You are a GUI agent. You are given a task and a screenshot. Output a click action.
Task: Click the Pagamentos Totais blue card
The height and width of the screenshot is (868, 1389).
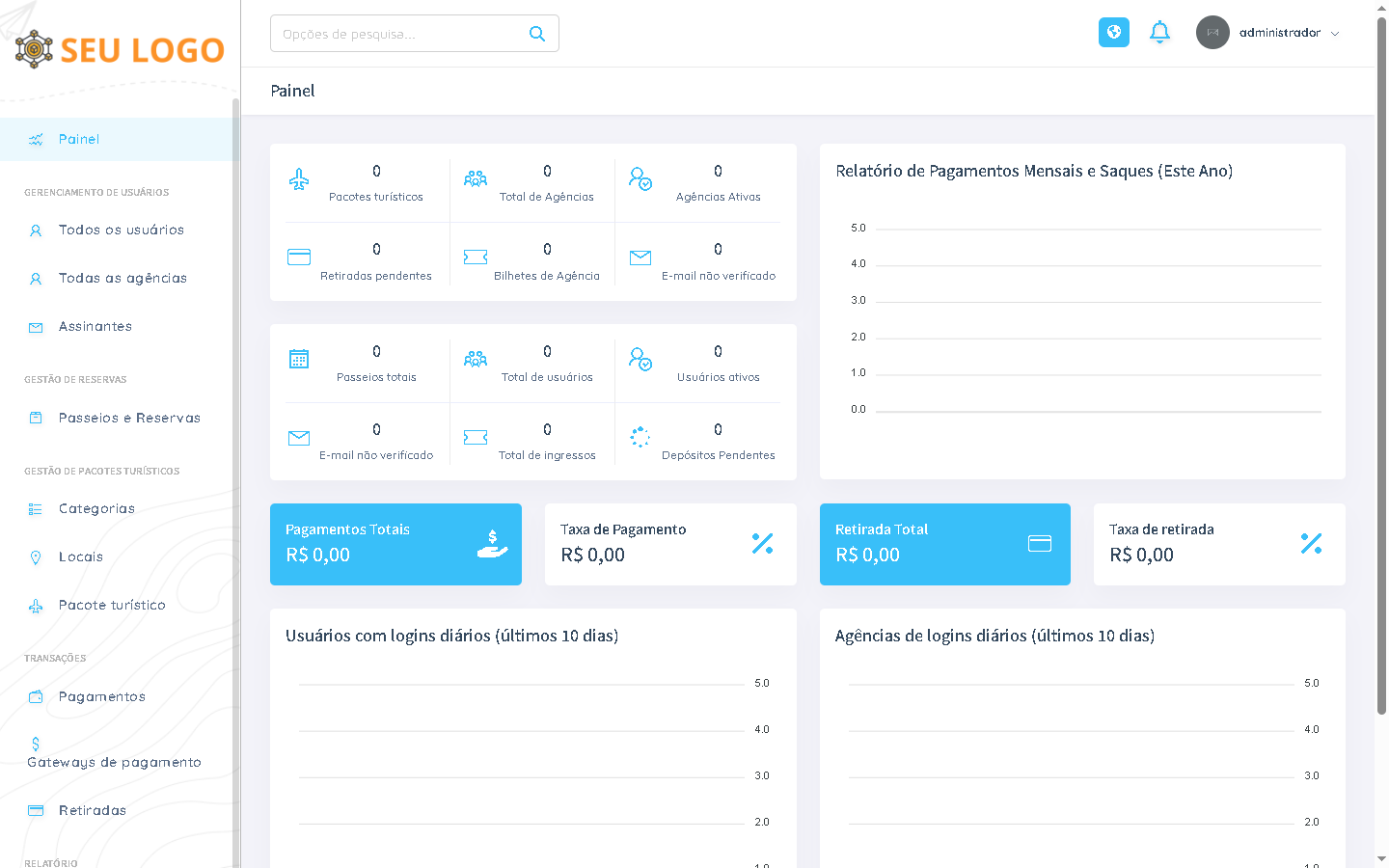pos(395,544)
